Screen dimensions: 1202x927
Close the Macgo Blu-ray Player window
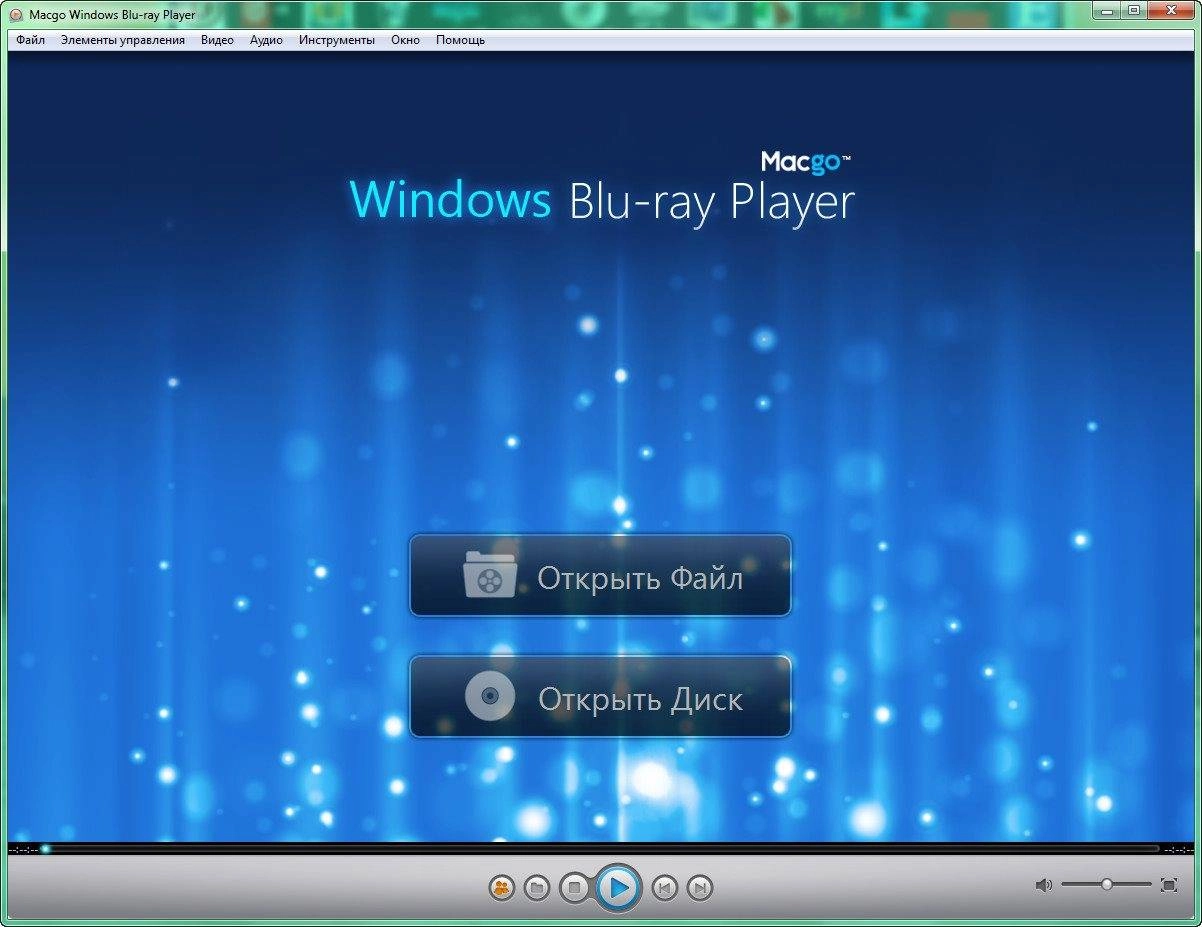(x=1170, y=10)
